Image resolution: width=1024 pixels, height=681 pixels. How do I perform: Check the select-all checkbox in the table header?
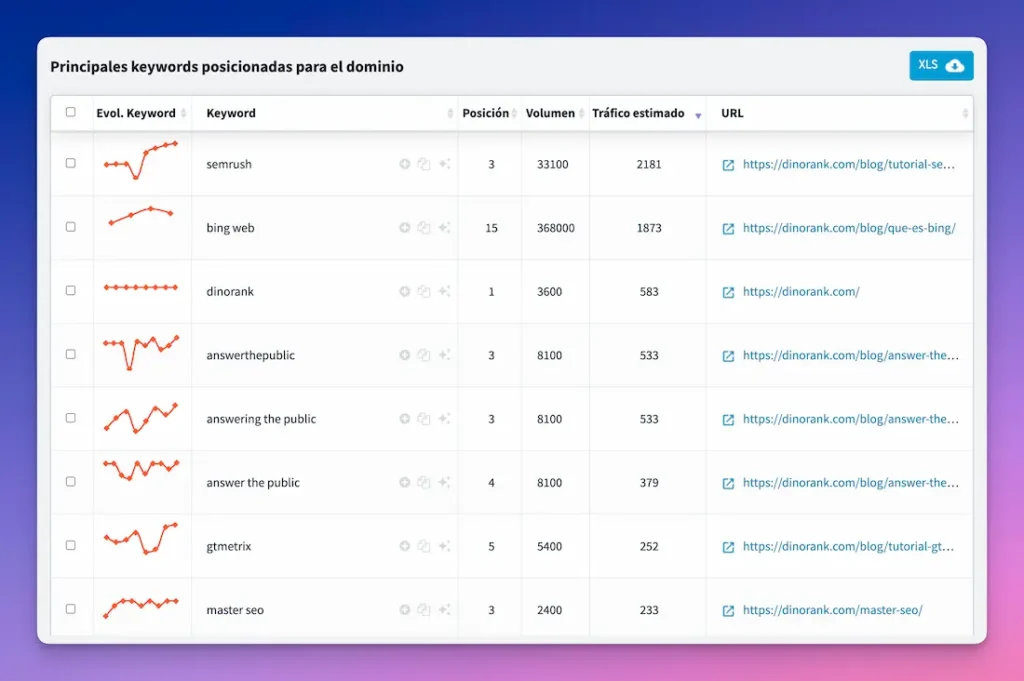click(x=70, y=113)
